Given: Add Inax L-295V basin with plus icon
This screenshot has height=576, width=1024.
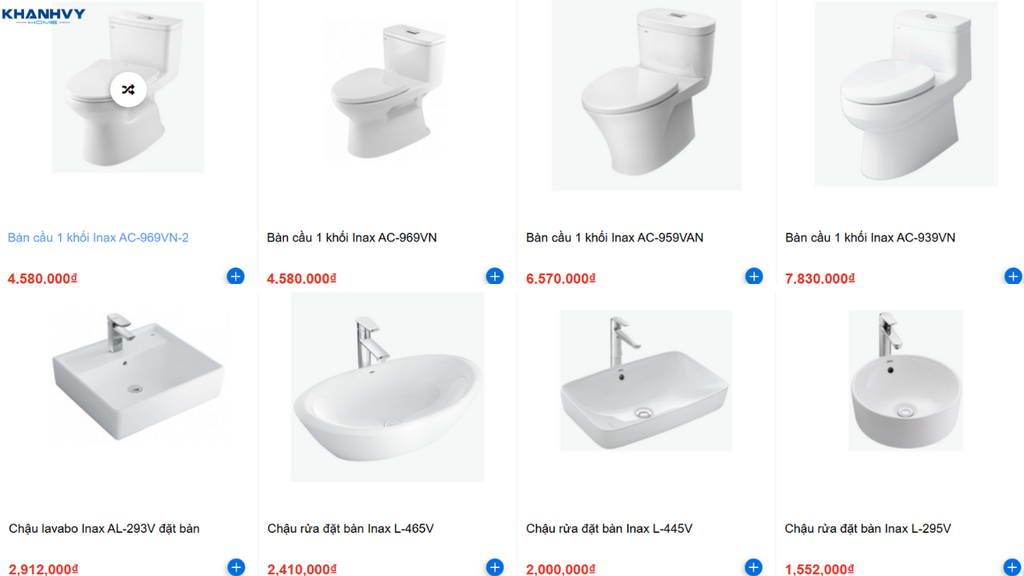Looking at the screenshot, I should (1013, 567).
